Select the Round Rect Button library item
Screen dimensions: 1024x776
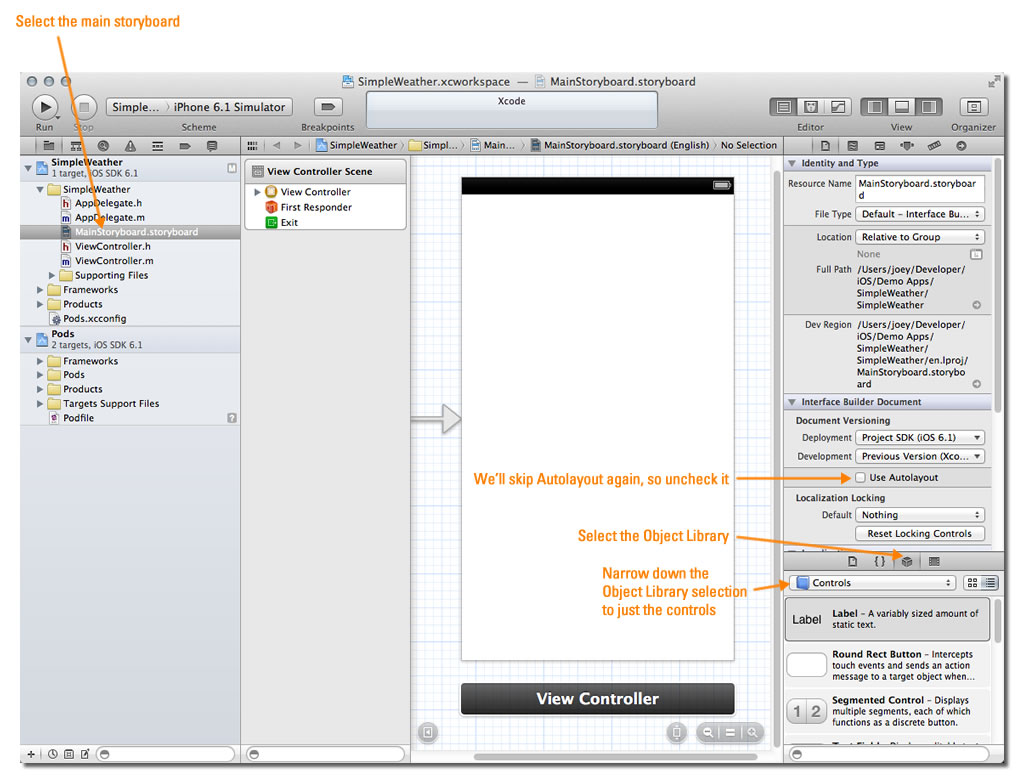888,665
